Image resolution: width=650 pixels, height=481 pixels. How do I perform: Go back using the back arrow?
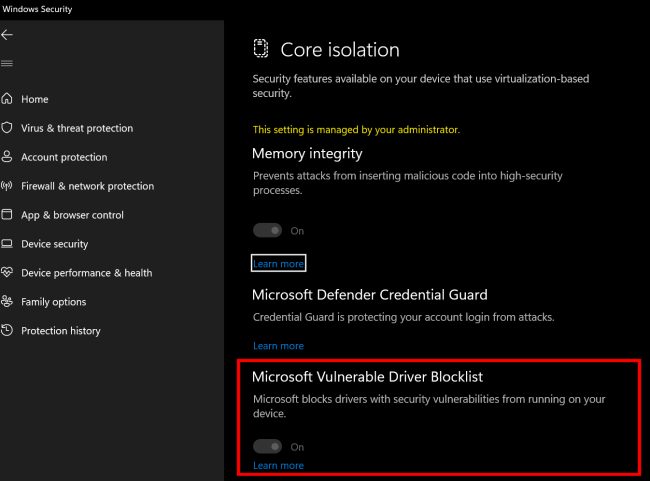tap(7, 35)
